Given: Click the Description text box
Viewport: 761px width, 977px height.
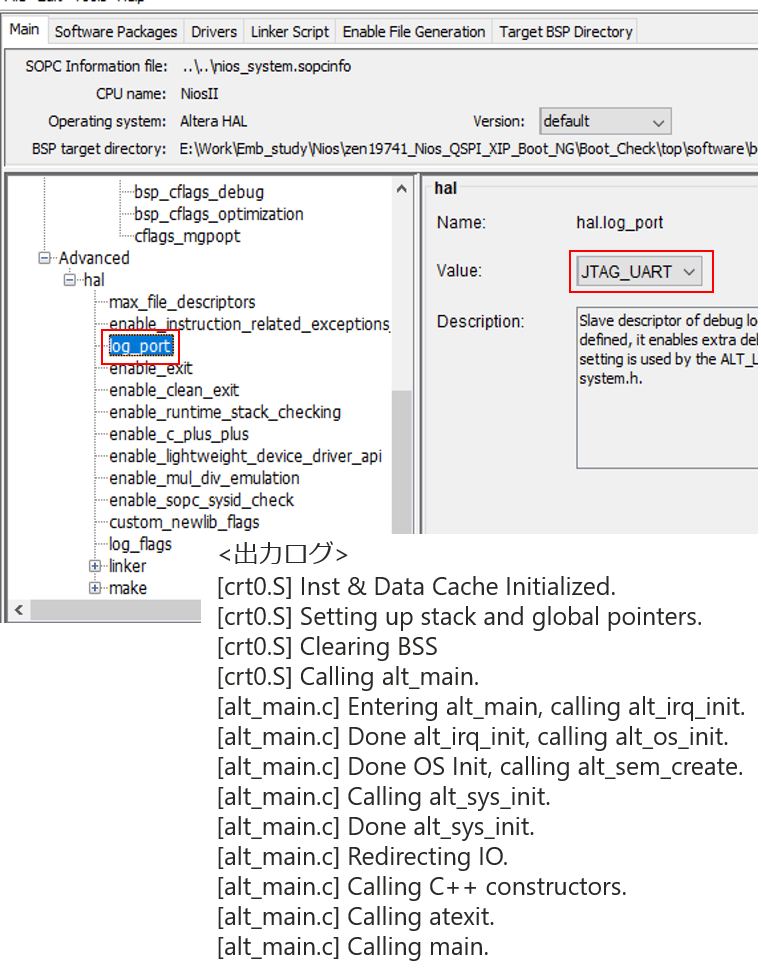Looking at the screenshot, I should 667,387.
